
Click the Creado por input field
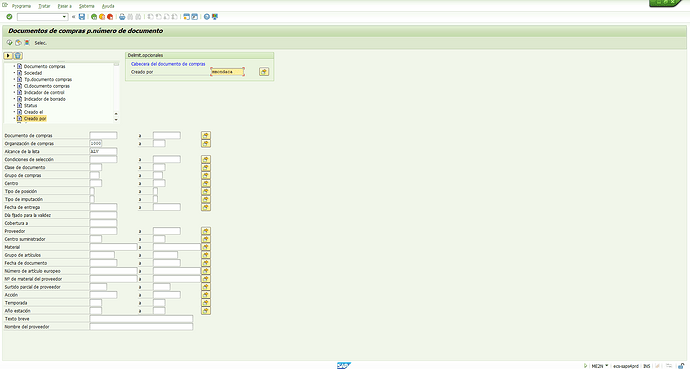[x=228, y=72]
